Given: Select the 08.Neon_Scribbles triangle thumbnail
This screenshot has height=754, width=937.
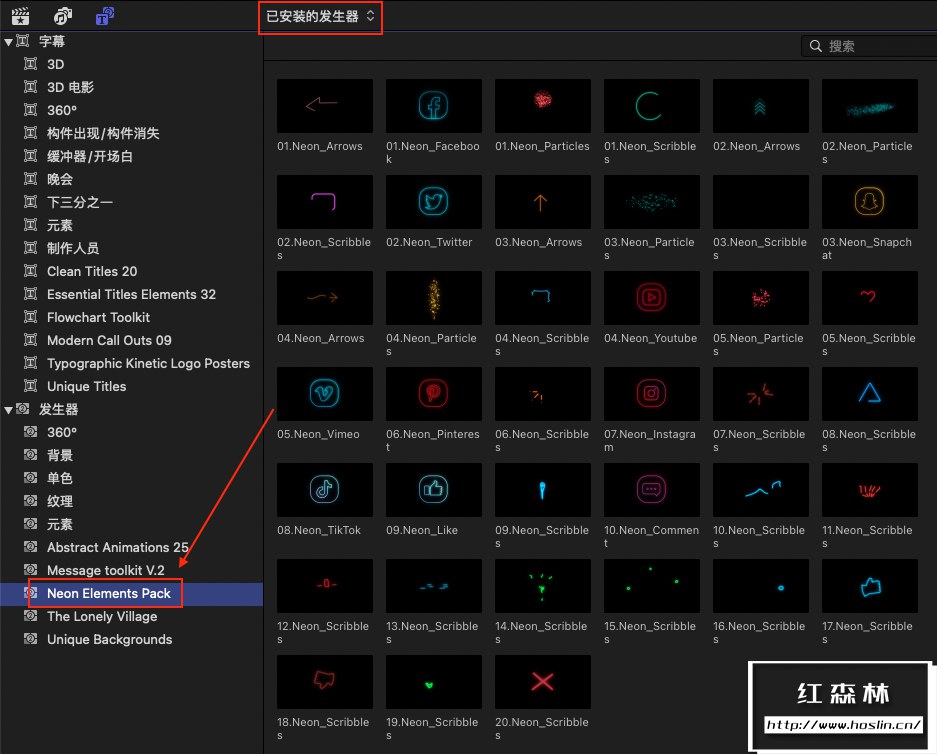Looking at the screenshot, I should (869, 394).
